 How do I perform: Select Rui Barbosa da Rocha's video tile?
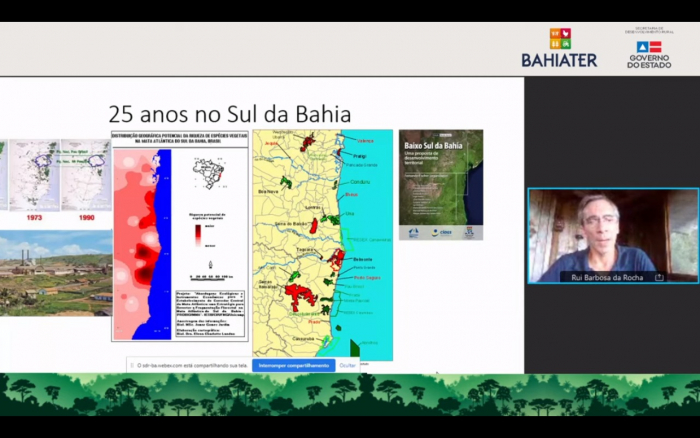pos(613,236)
